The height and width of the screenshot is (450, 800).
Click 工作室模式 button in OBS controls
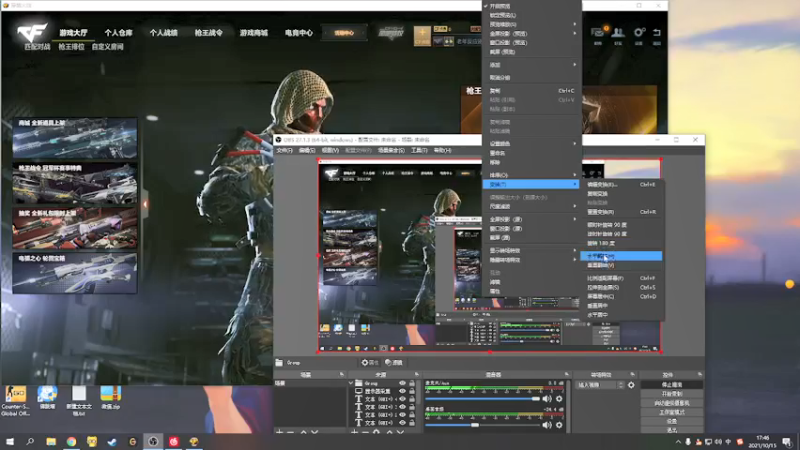(671, 412)
